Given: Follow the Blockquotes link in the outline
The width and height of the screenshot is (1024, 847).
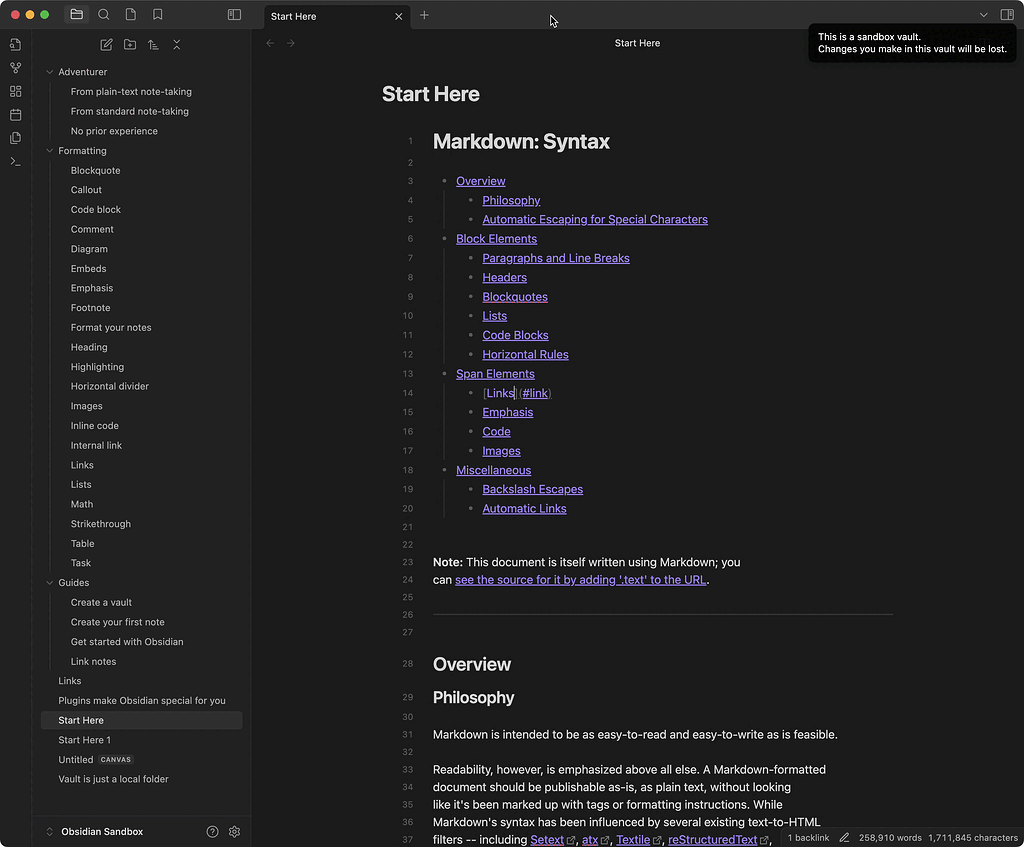Looking at the screenshot, I should point(515,296).
